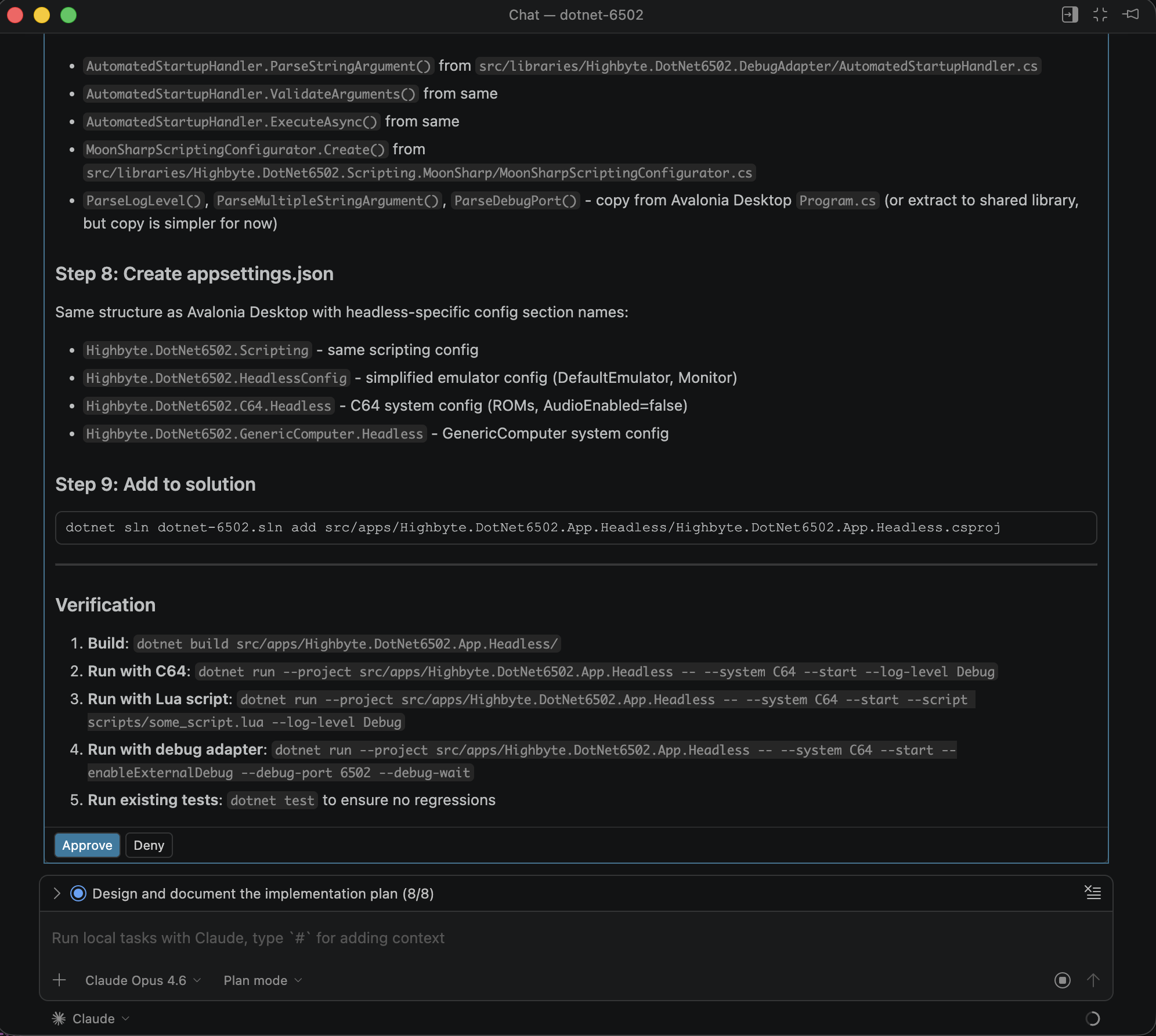Focus the chat message input field
The height and width of the screenshot is (1036, 1156).
click(522, 938)
